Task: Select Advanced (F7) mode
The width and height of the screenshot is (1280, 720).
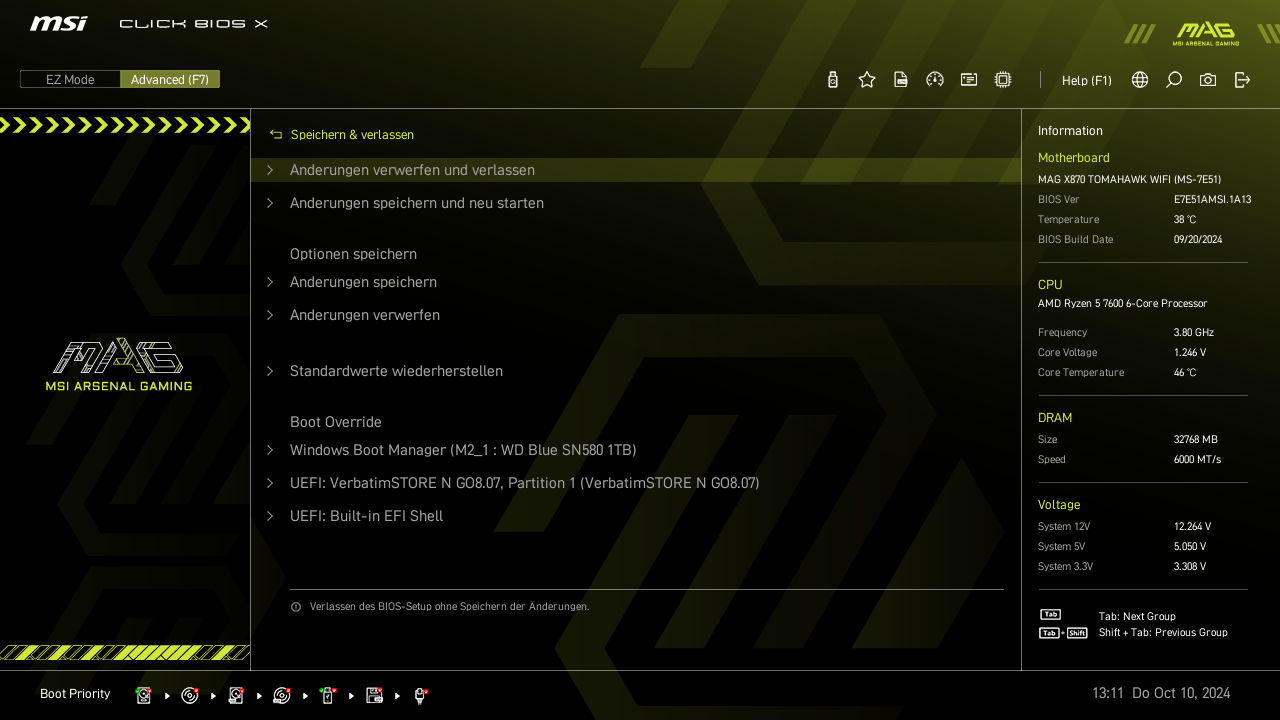Action: (170, 80)
